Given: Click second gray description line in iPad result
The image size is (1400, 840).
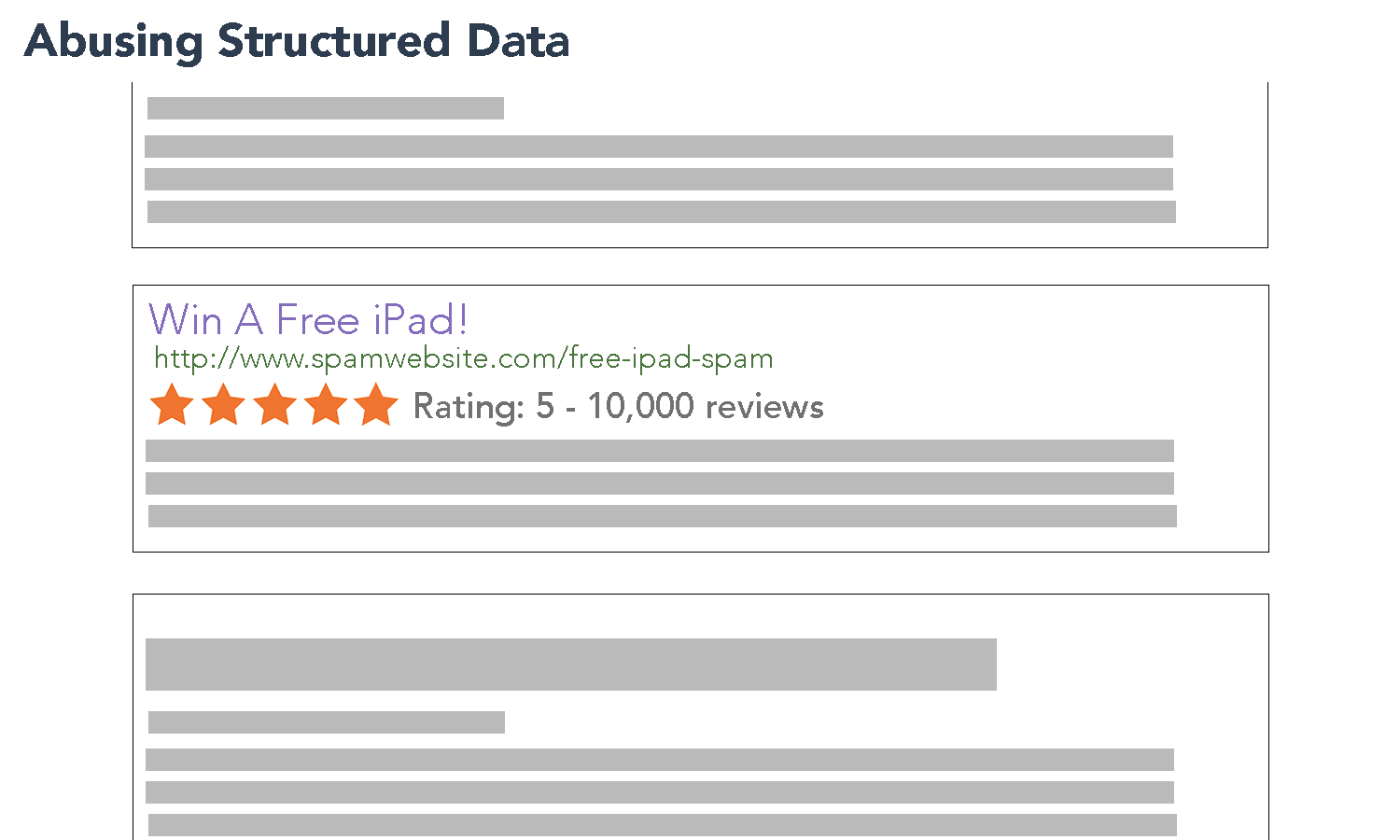Looking at the screenshot, I should 660,483.
